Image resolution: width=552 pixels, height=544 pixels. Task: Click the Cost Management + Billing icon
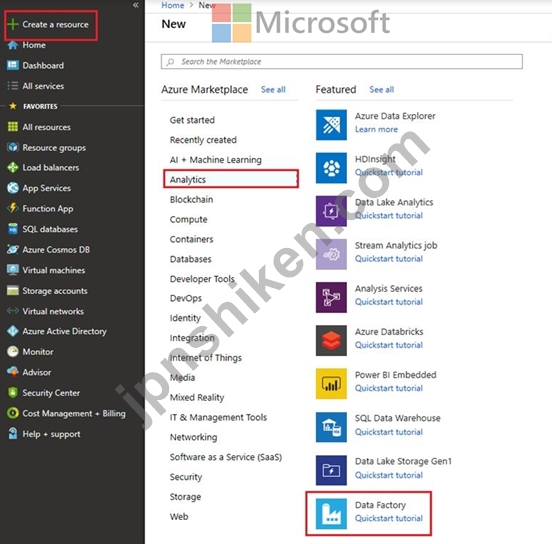pyautogui.click(x=13, y=413)
